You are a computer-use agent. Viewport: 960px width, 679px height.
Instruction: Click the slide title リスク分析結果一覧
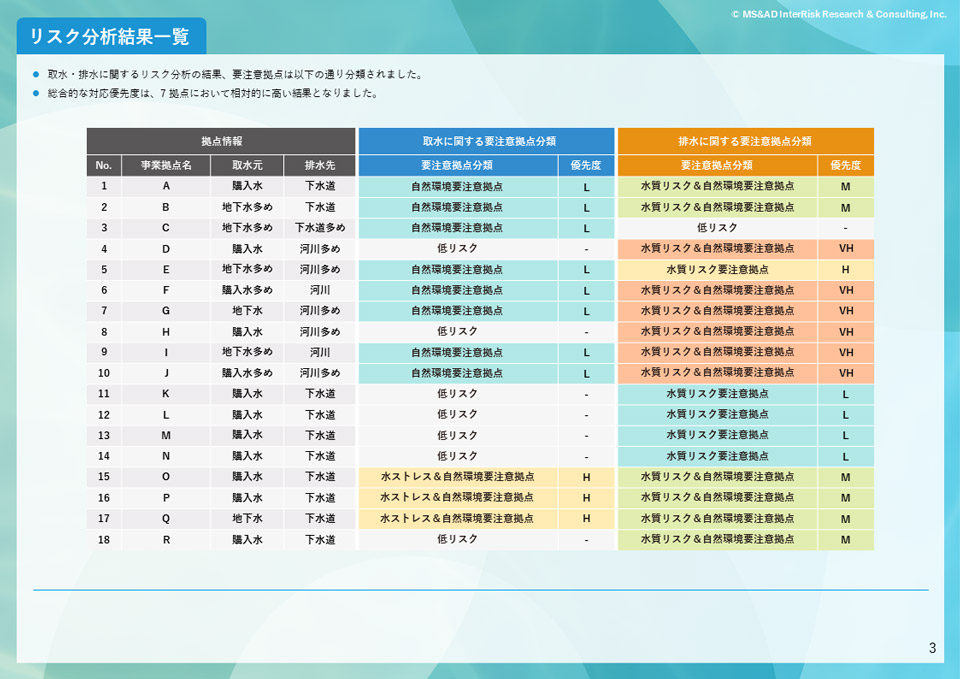[x=110, y=36]
